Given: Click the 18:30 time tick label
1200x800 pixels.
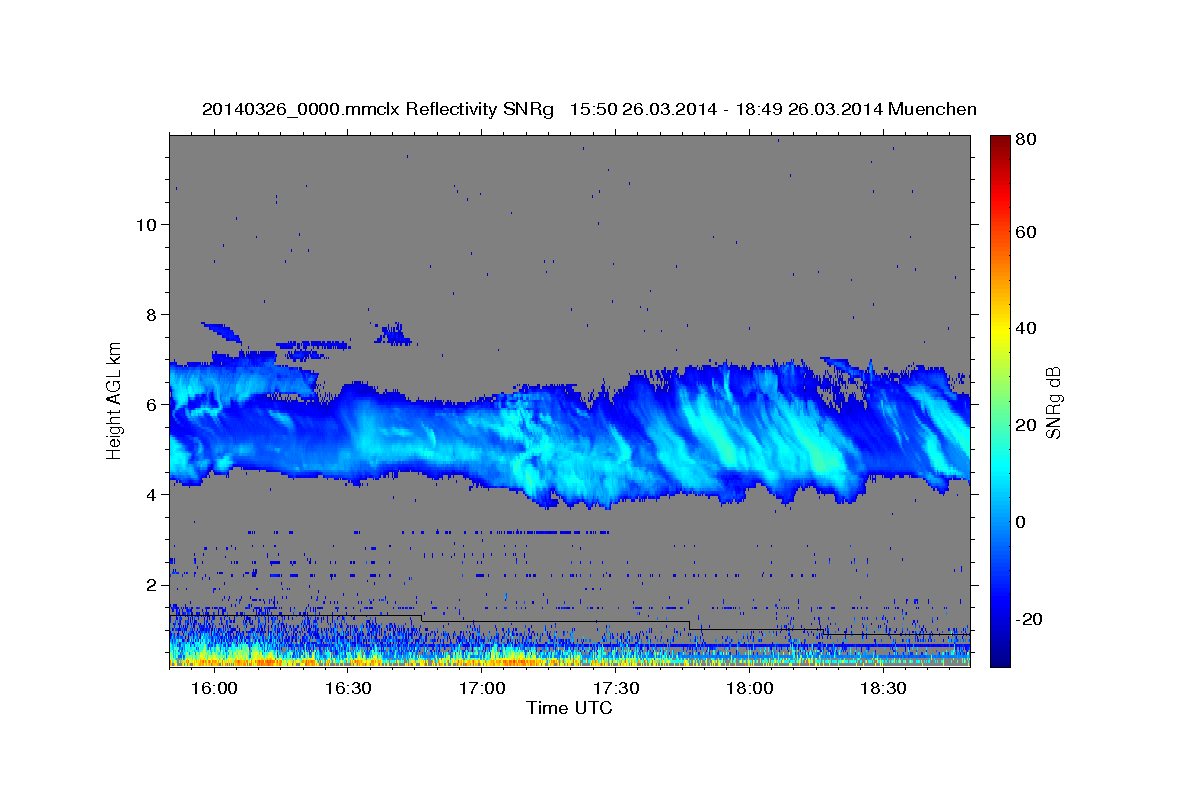Looking at the screenshot, I should (883, 689).
